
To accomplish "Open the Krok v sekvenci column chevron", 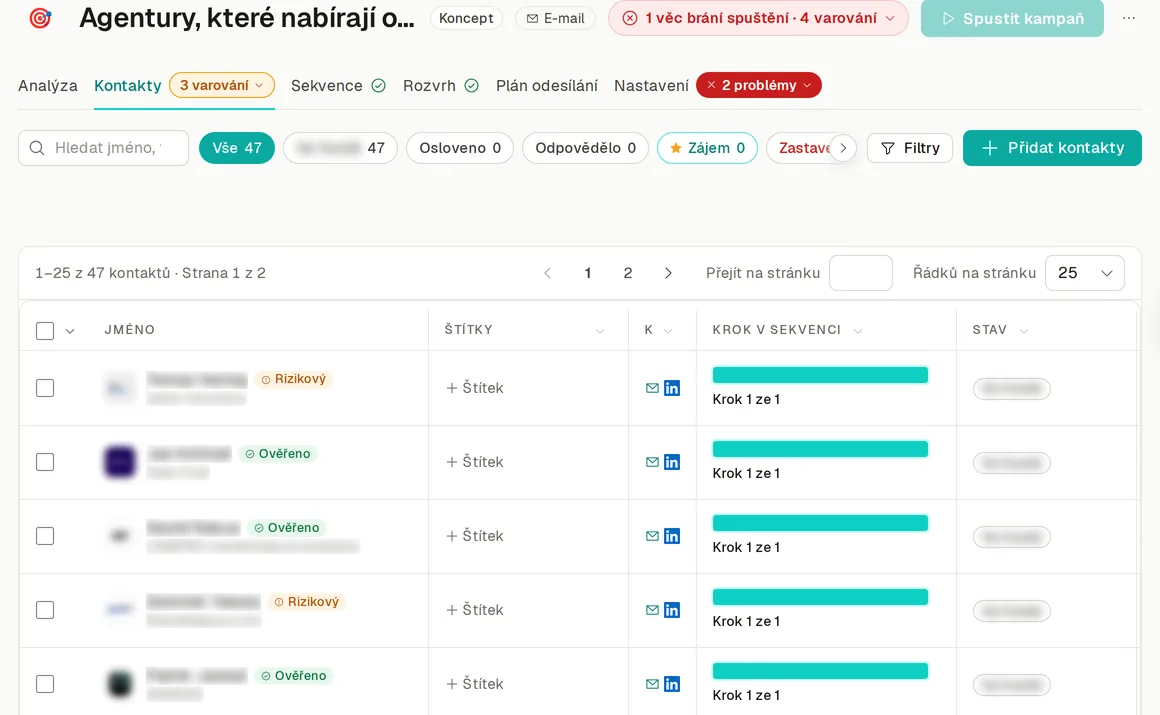I will (857, 331).
